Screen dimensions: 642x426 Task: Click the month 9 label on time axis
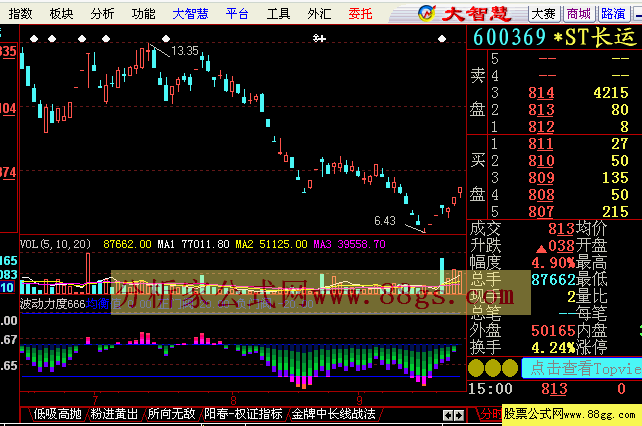point(359,400)
